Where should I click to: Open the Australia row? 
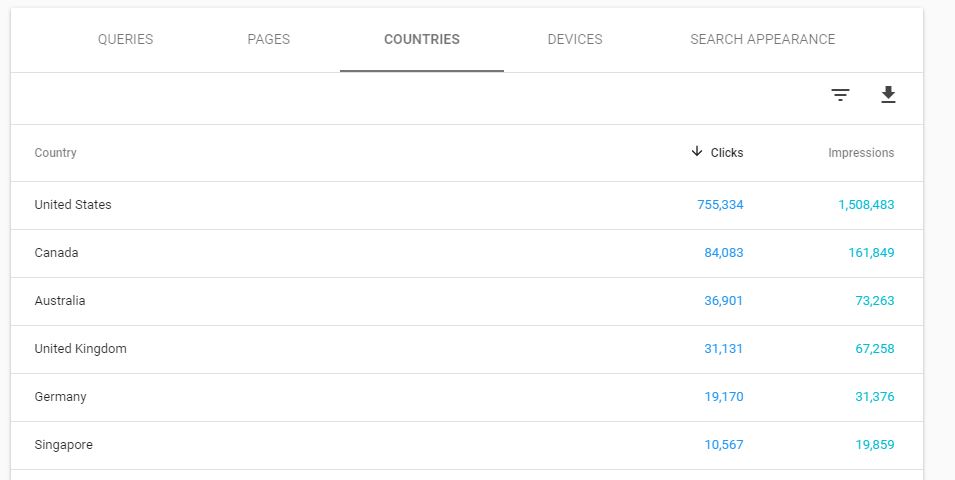pyautogui.click(x=60, y=301)
